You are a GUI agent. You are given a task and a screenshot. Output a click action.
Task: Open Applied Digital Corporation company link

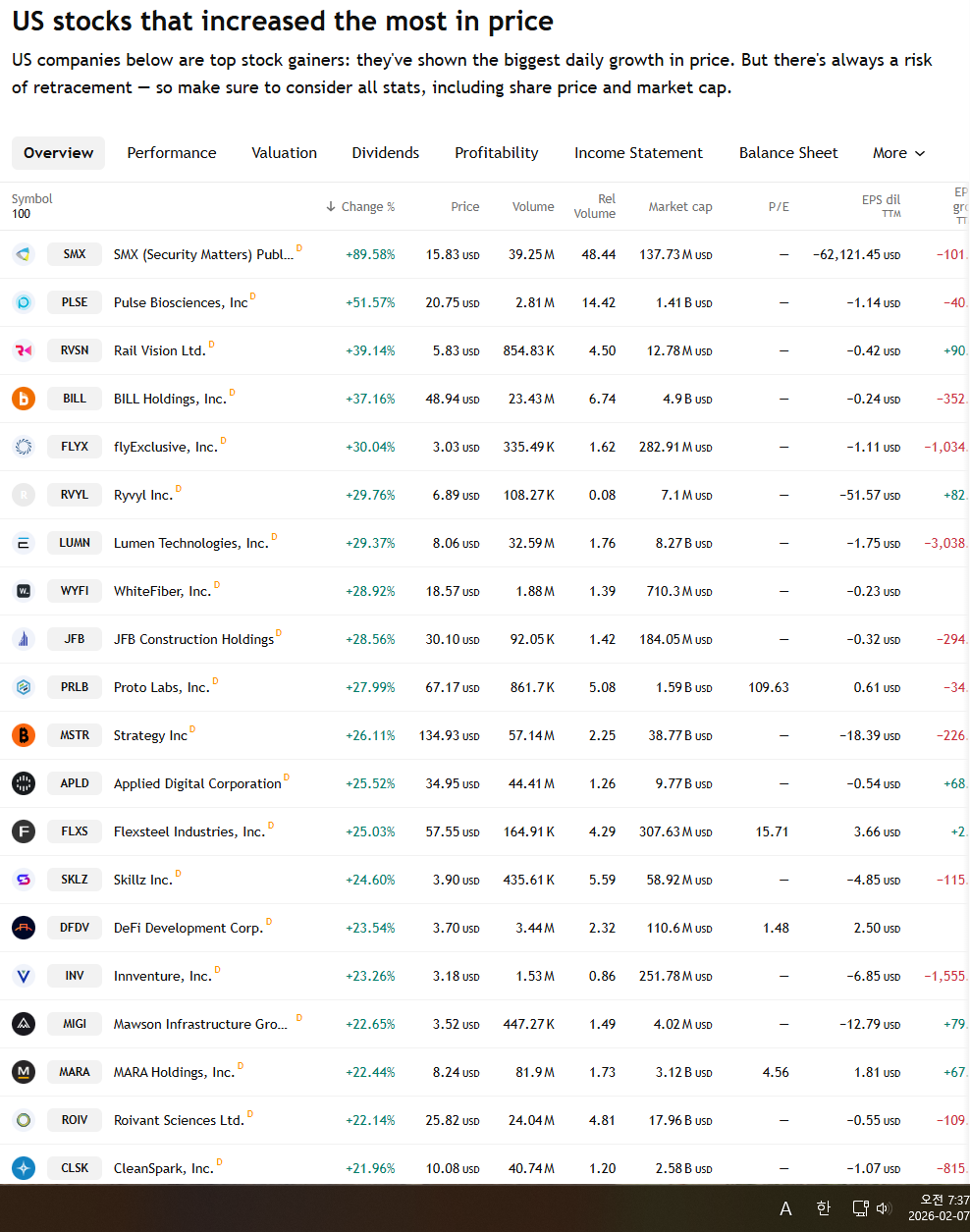197,783
